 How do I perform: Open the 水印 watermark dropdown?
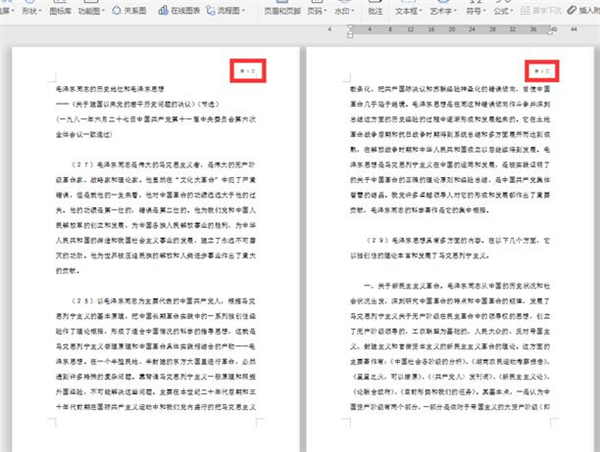344,11
